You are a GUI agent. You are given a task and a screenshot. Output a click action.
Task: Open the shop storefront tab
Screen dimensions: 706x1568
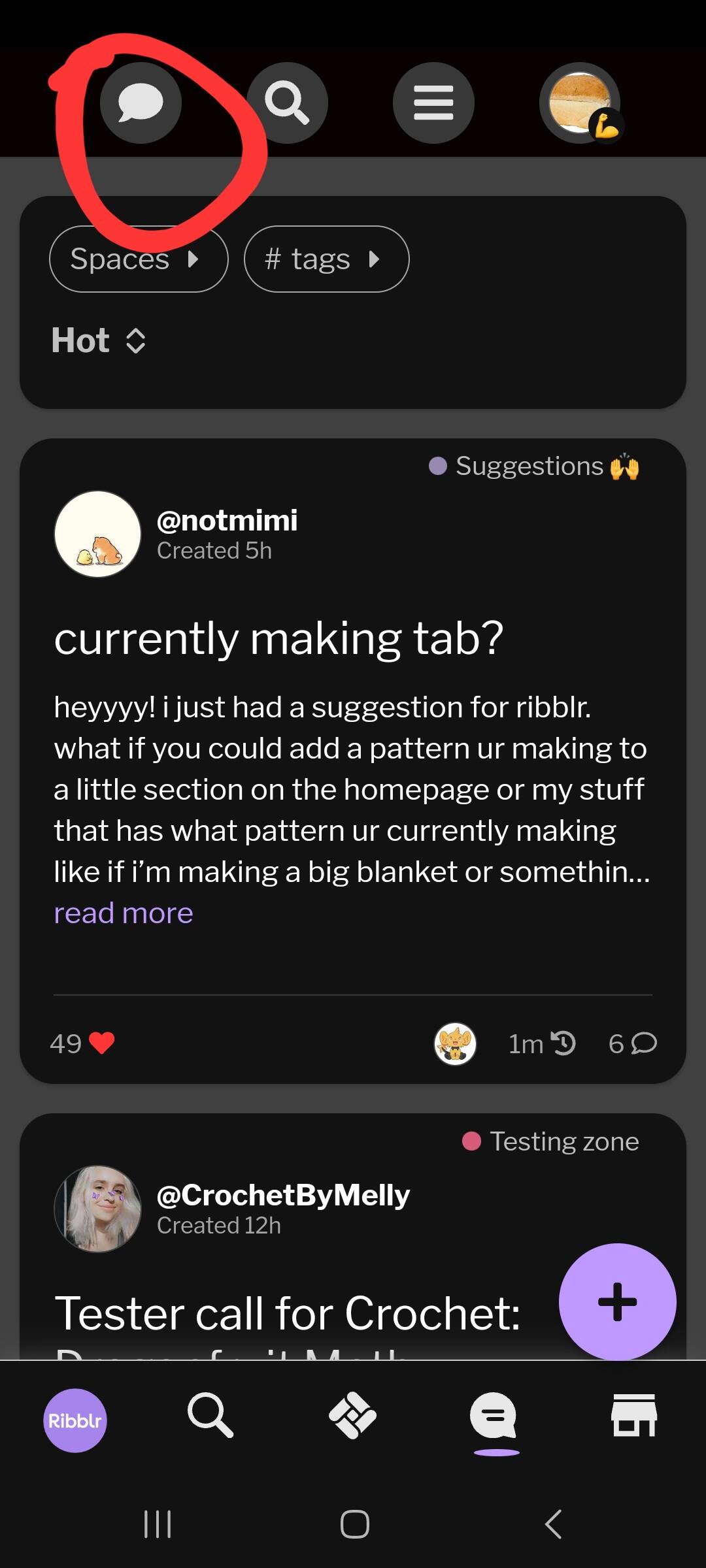pos(633,1415)
